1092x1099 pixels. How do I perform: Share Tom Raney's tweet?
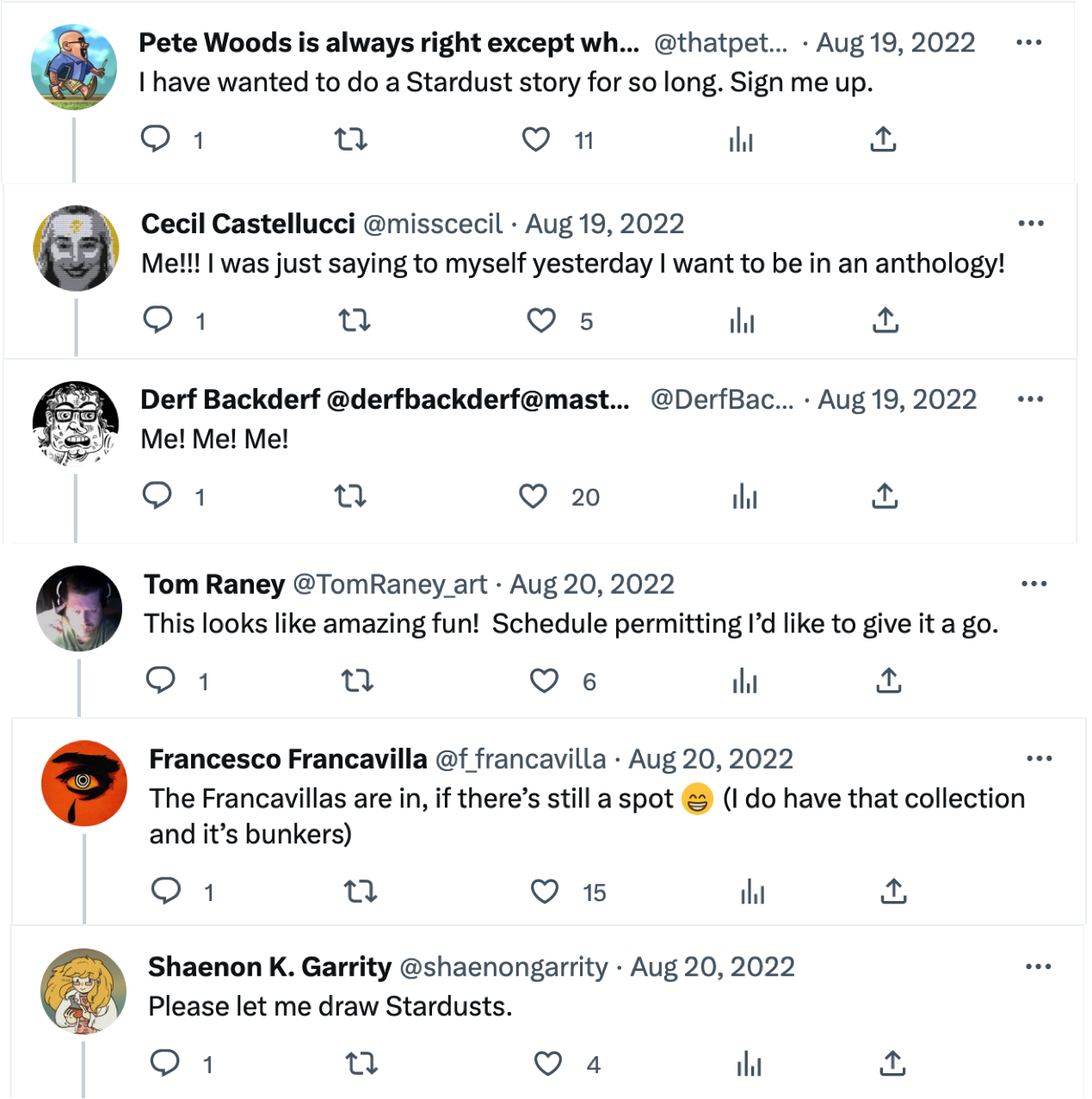[888, 681]
